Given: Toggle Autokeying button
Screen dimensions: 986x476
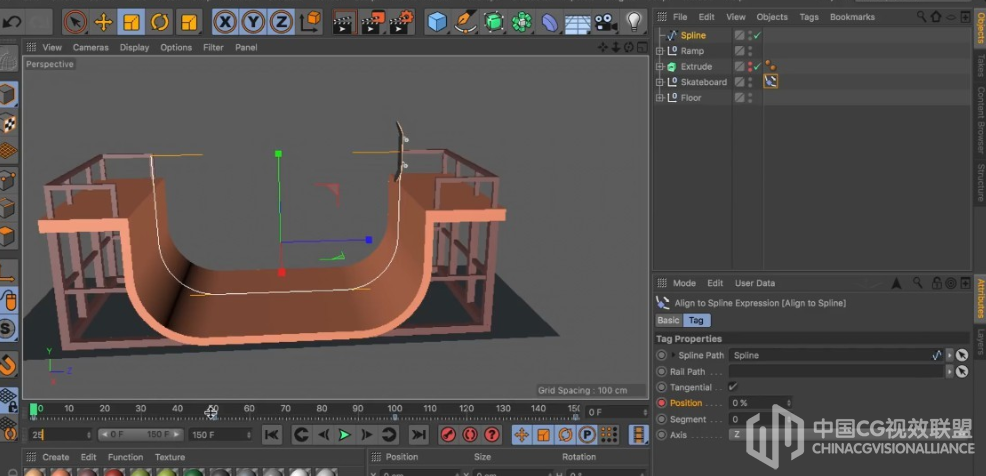Looking at the screenshot, I should [469, 434].
